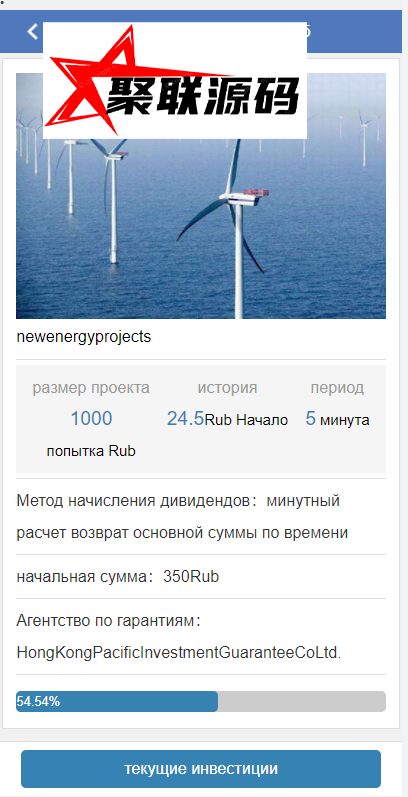Go back using the header chevron arrow

pos(33,32)
